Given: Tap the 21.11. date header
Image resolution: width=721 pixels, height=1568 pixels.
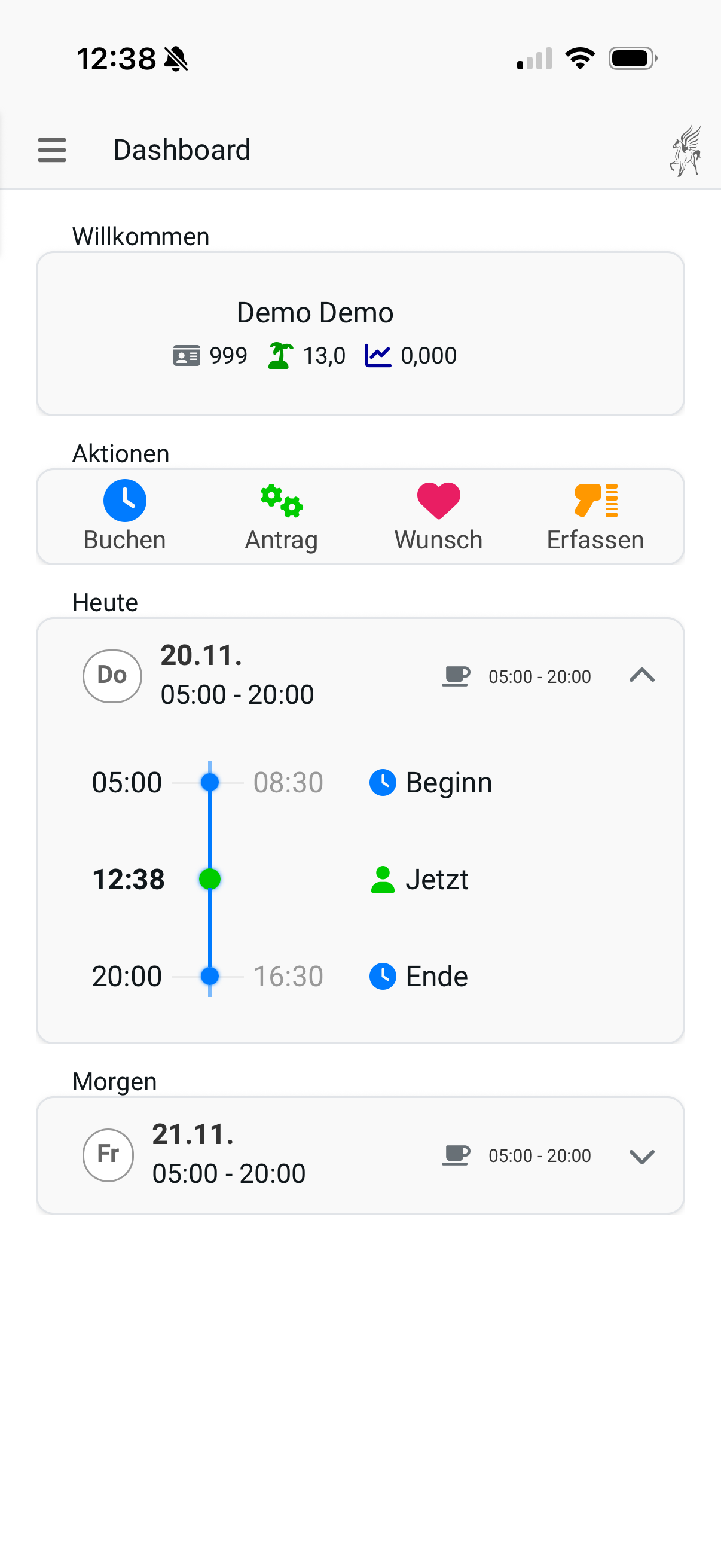Looking at the screenshot, I should 194,1134.
